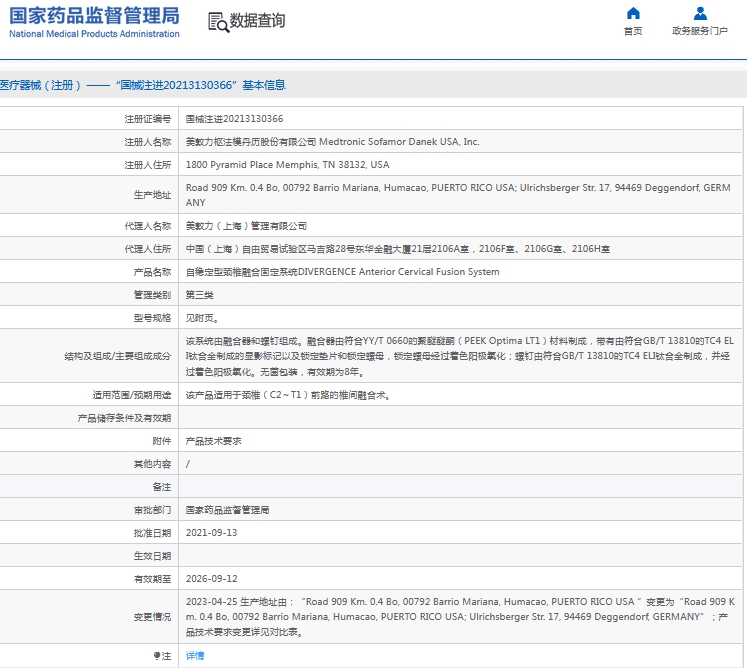Click the approval date 2021-09-13
Viewport: 747px width, 668px height.
click(211, 533)
